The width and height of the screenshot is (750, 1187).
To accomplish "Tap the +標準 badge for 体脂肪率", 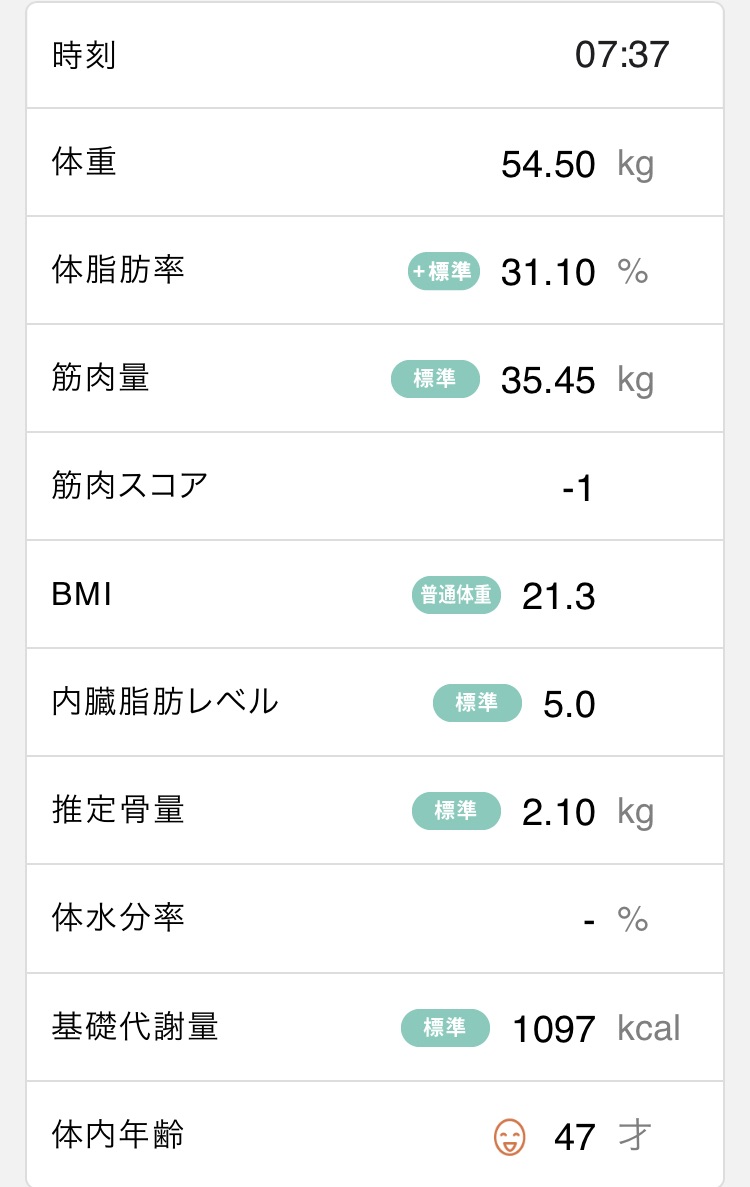I will 443,271.
